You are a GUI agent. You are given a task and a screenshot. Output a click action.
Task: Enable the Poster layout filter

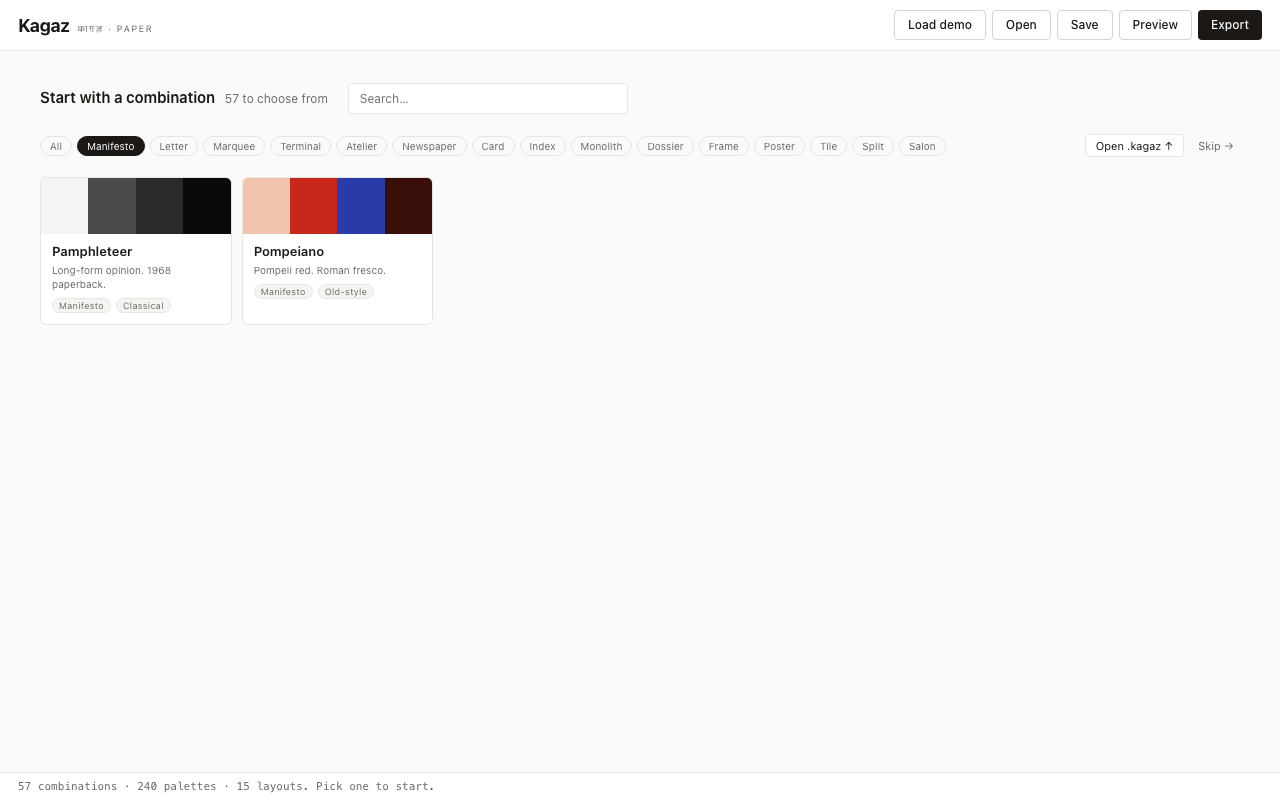coord(779,146)
